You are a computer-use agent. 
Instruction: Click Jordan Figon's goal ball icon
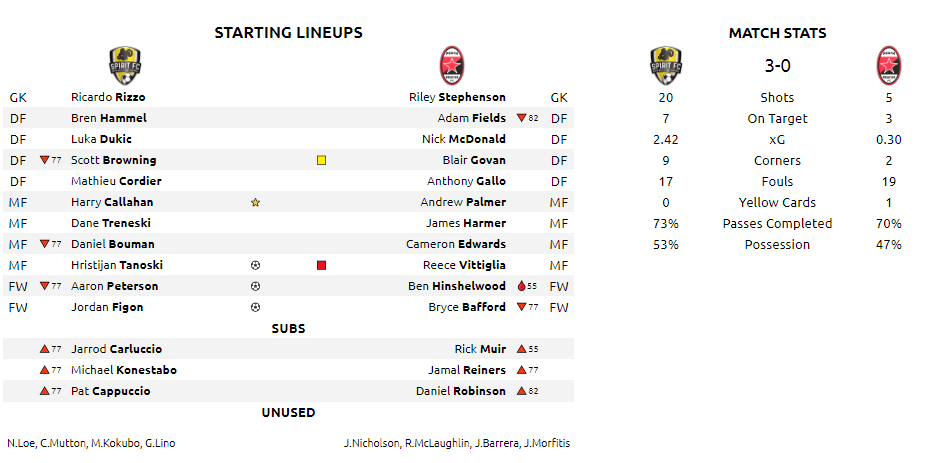click(256, 307)
